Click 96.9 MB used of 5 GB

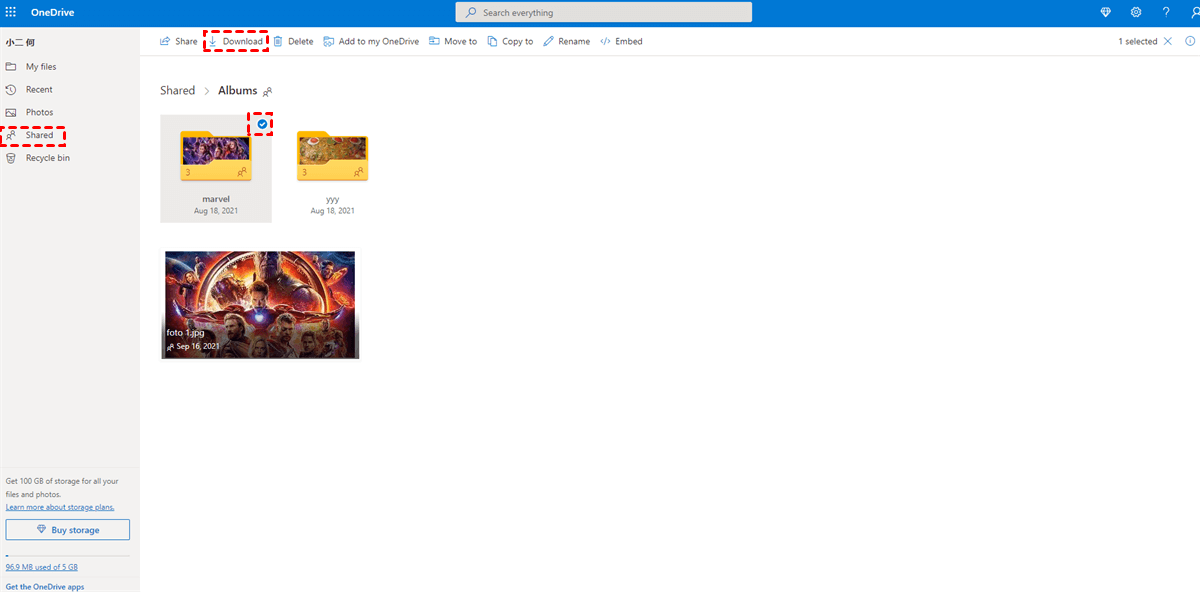[42, 567]
